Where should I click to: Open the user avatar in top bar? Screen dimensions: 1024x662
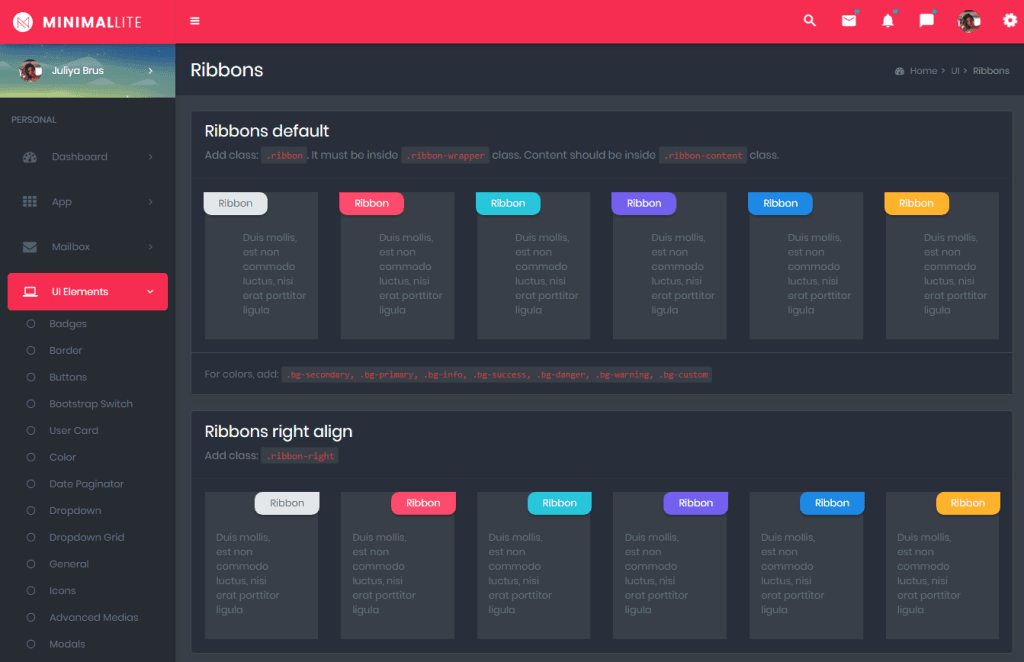point(968,22)
